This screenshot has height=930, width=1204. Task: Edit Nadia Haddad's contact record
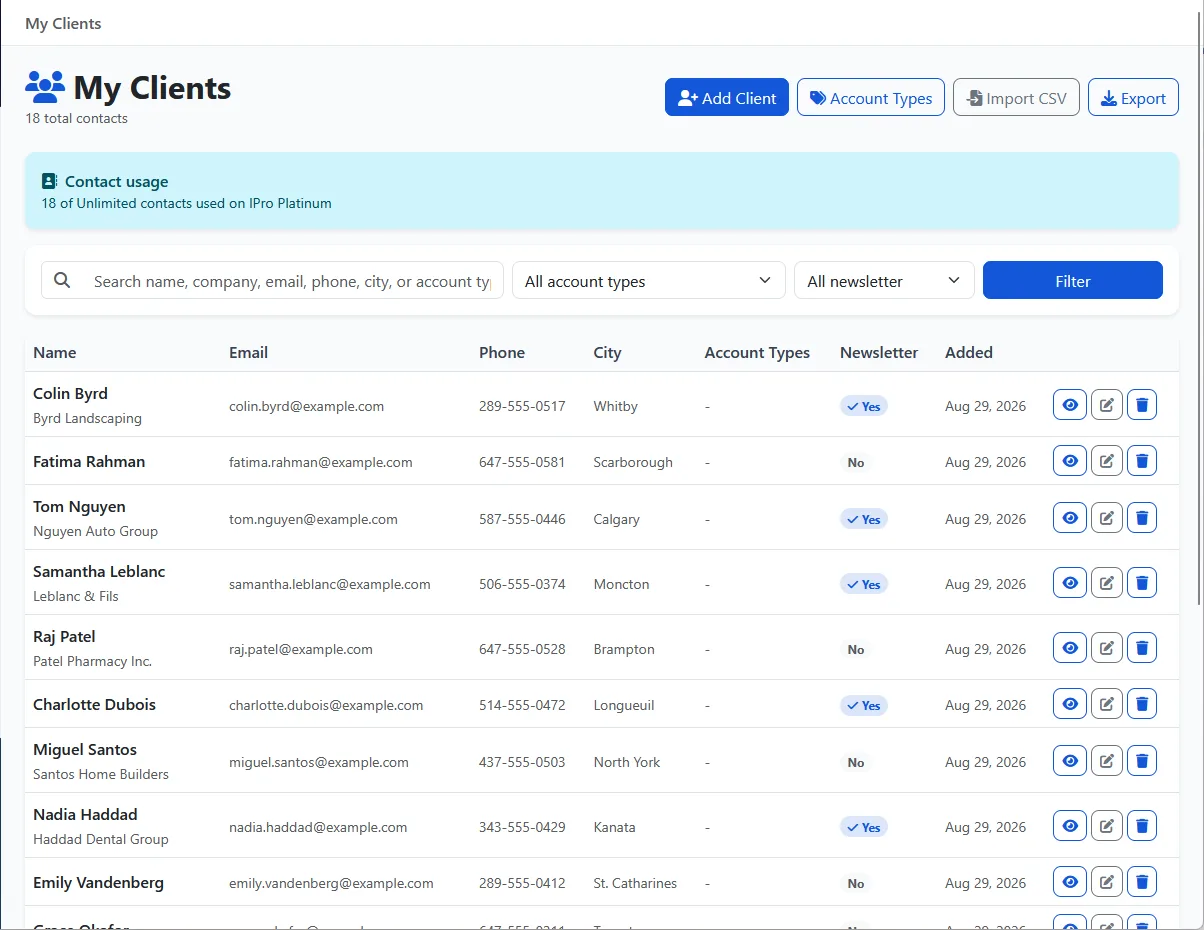(1107, 826)
